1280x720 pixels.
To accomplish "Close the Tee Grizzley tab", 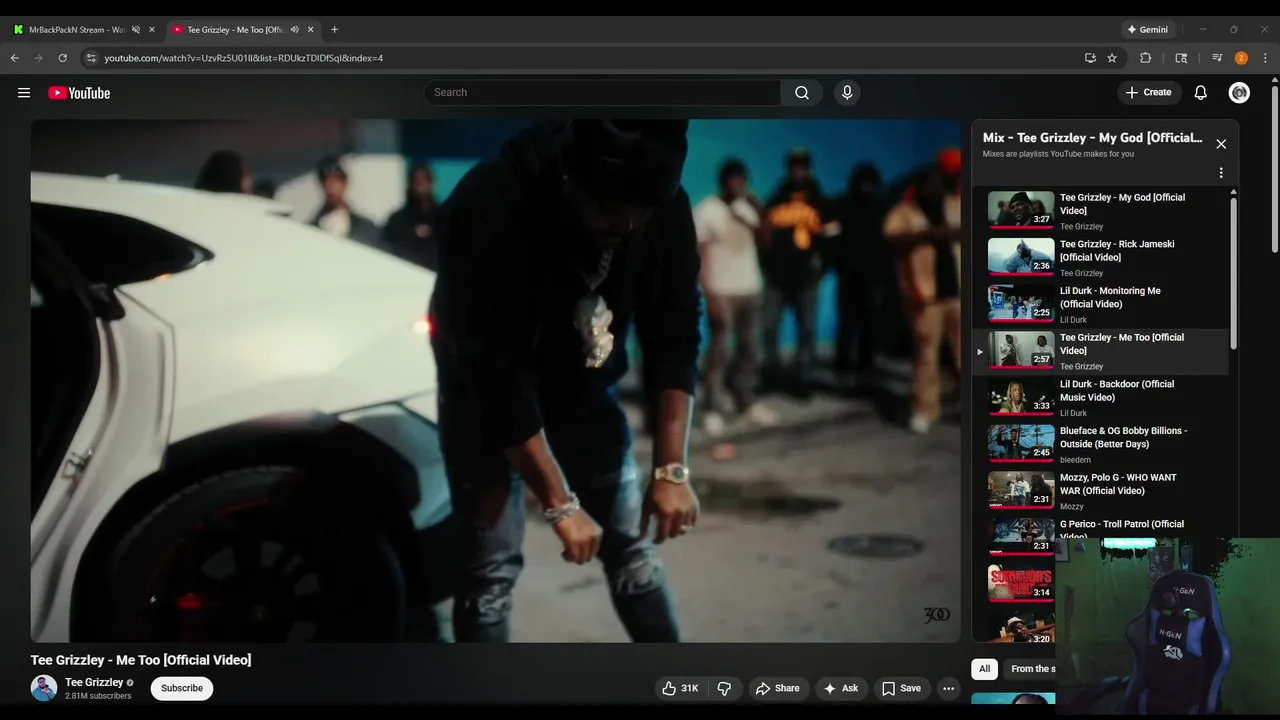I will point(311,30).
